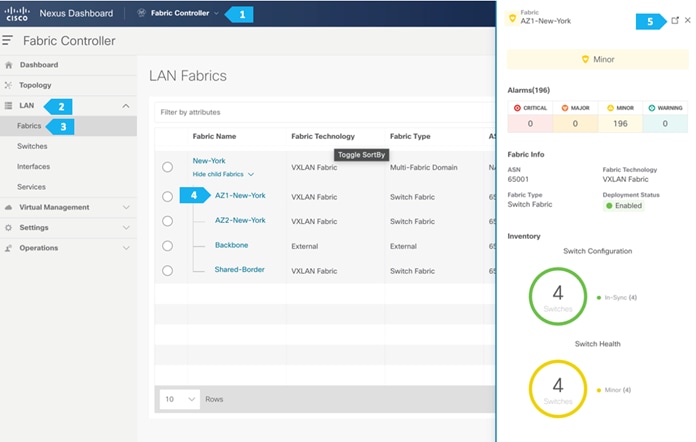
Task: Click the In-Sync (4) legend entry
Action: 617,297
